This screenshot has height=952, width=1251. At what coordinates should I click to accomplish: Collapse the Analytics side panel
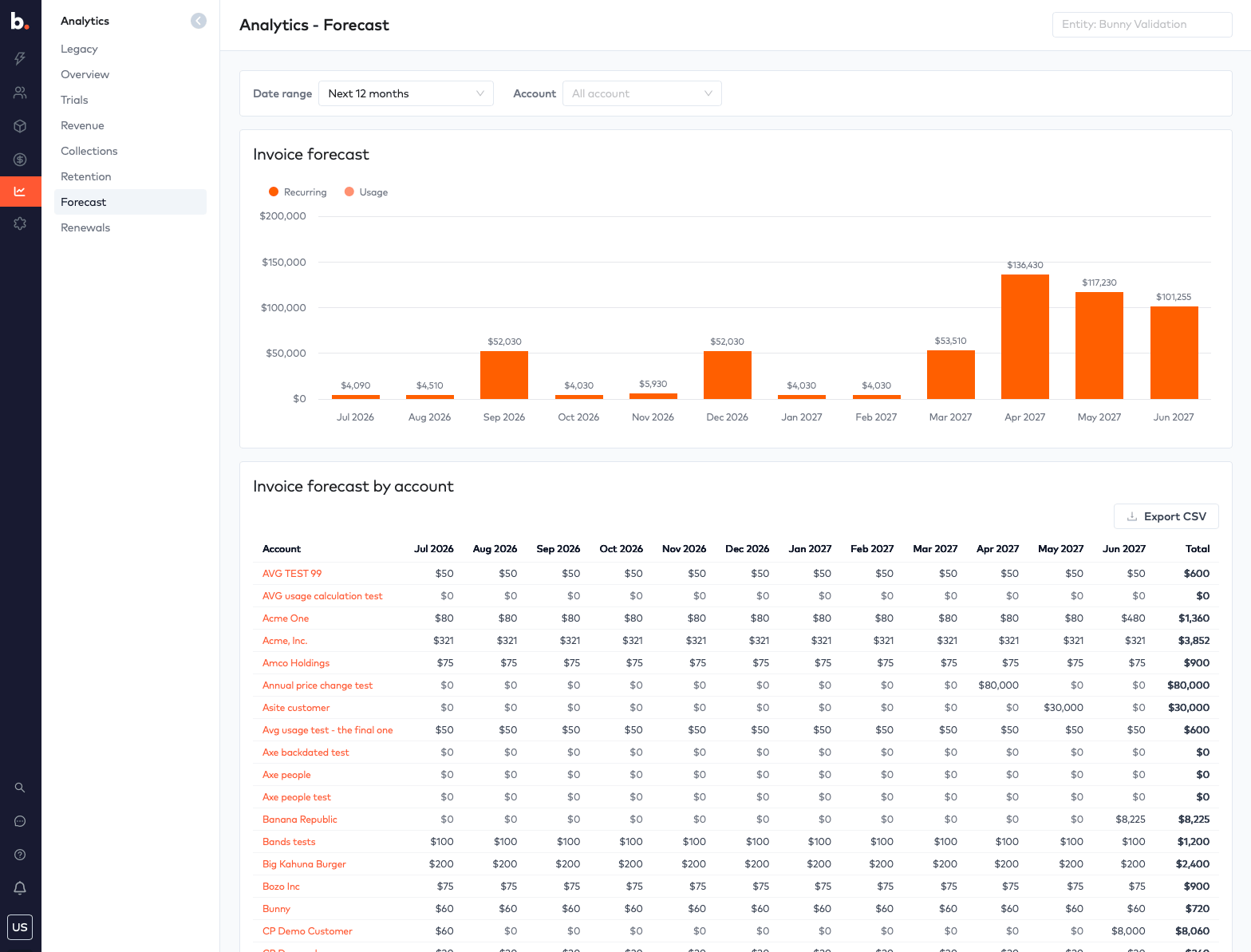click(x=199, y=21)
